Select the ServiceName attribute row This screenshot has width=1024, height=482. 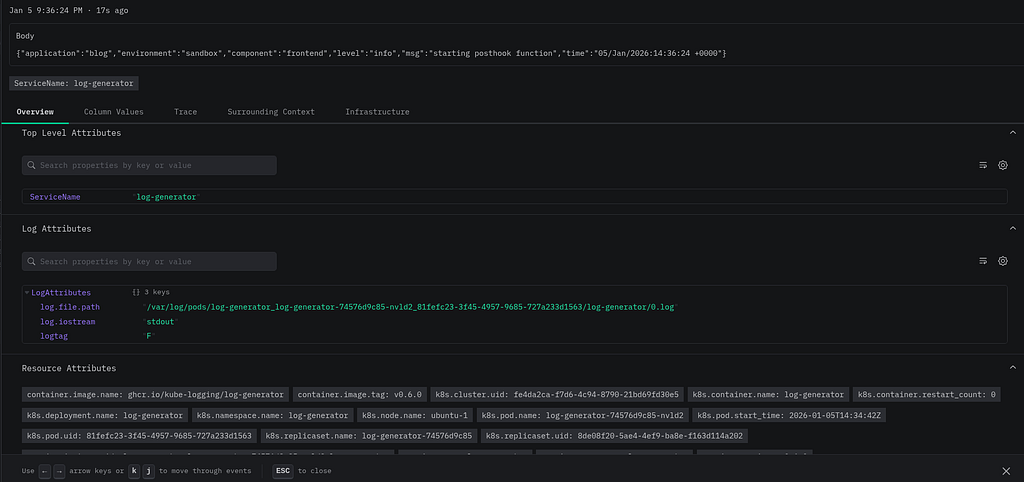point(515,197)
